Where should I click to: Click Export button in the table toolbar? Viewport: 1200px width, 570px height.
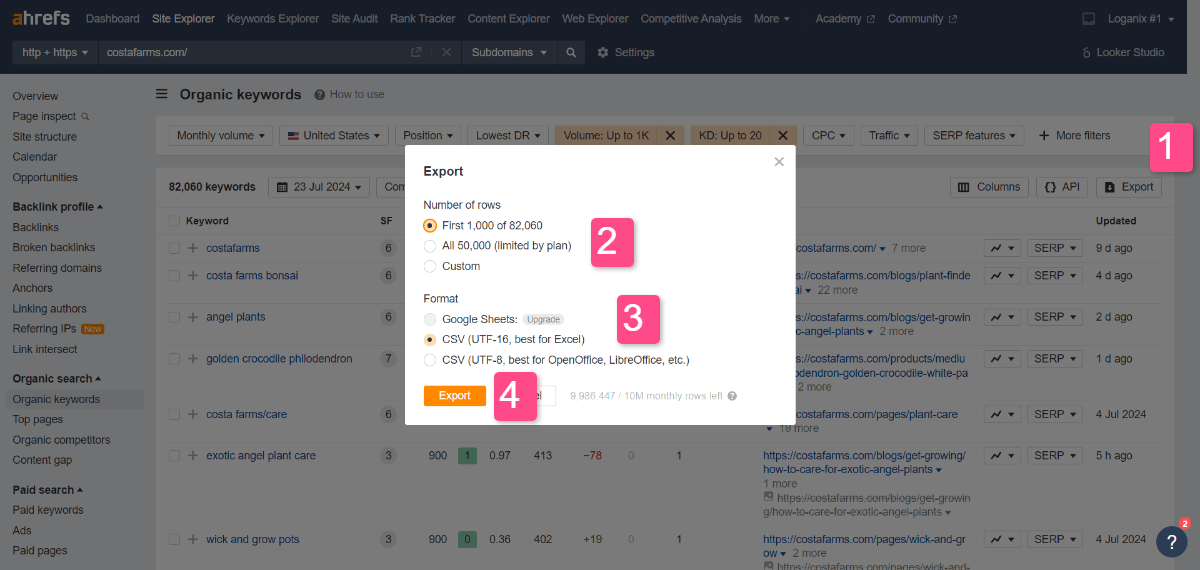1129,187
